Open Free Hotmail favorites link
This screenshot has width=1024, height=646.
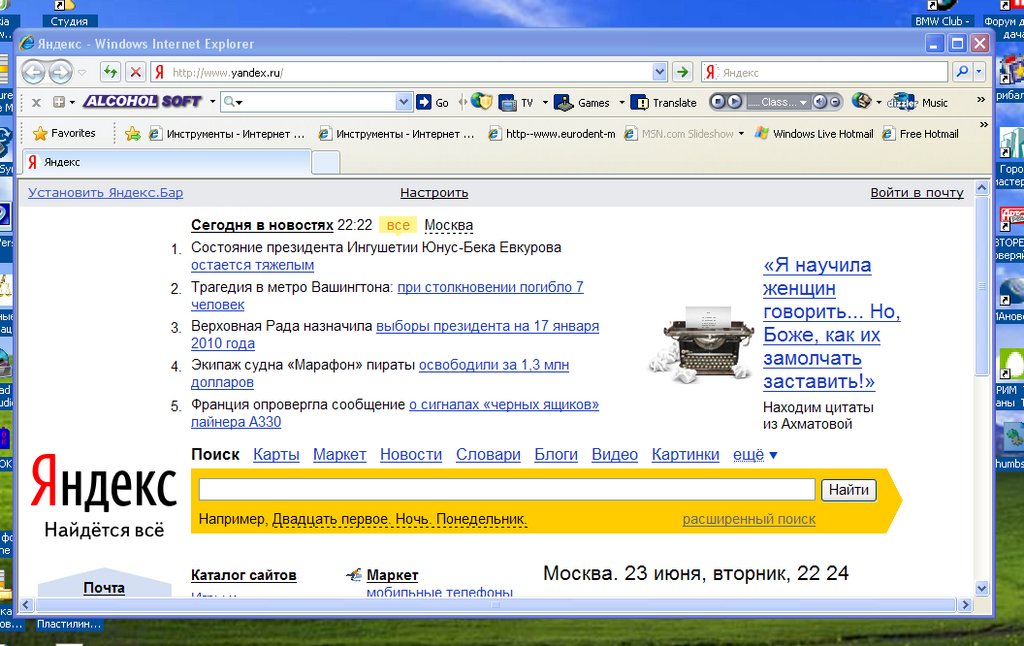point(920,134)
